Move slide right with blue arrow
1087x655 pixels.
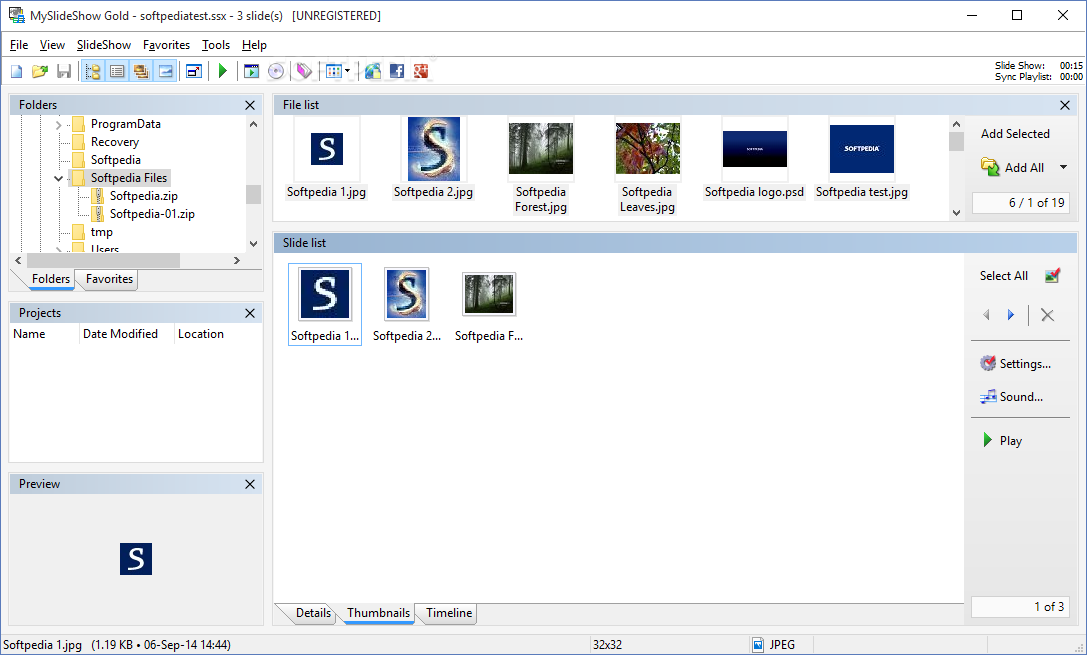point(1011,315)
